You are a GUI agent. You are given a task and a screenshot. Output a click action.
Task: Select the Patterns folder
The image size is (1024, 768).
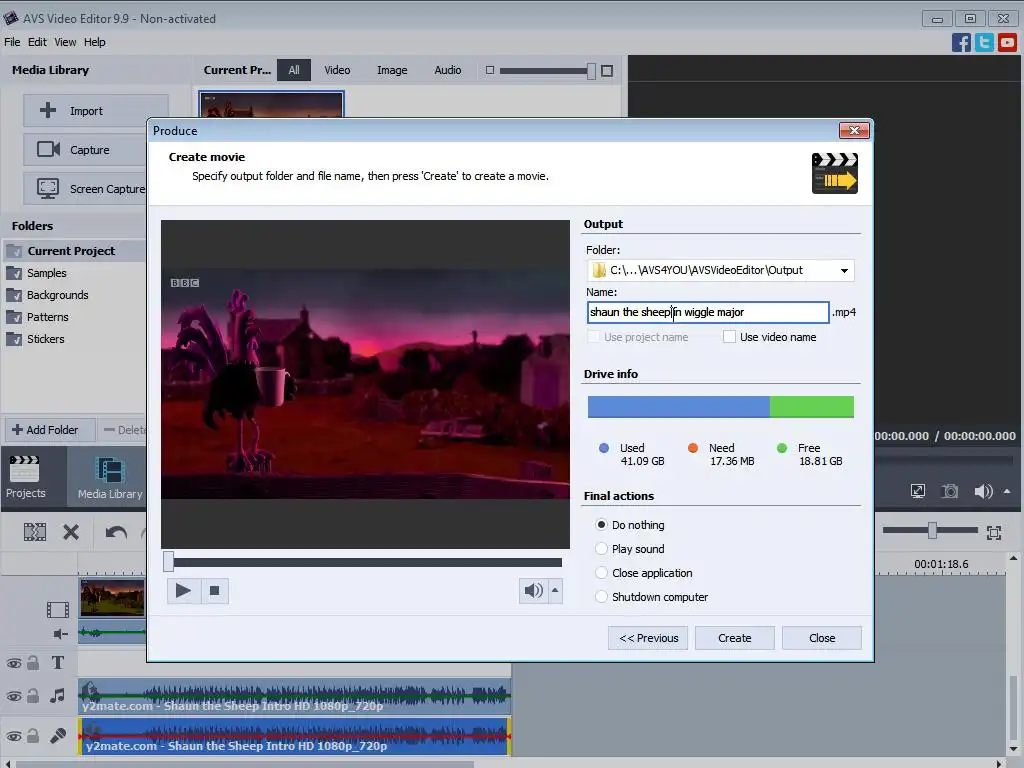pyautogui.click(x=47, y=317)
